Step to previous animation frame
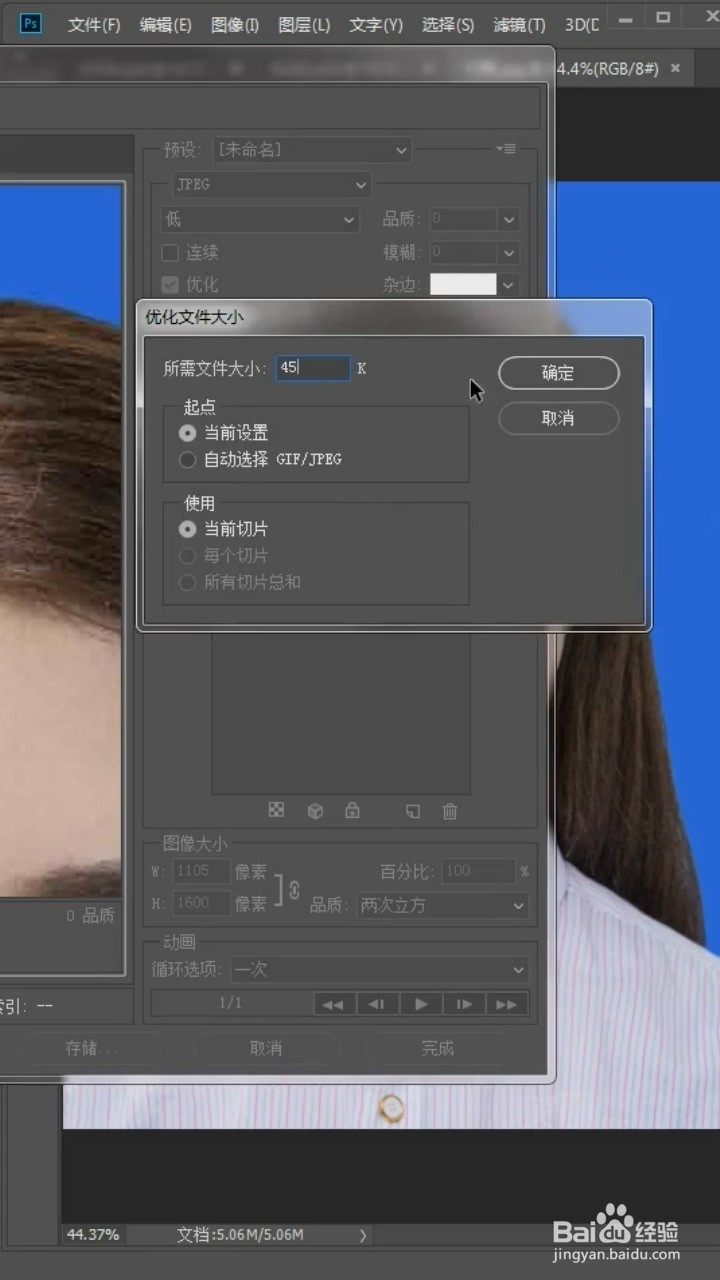The width and height of the screenshot is (720, 1280). click(377, 1004)
